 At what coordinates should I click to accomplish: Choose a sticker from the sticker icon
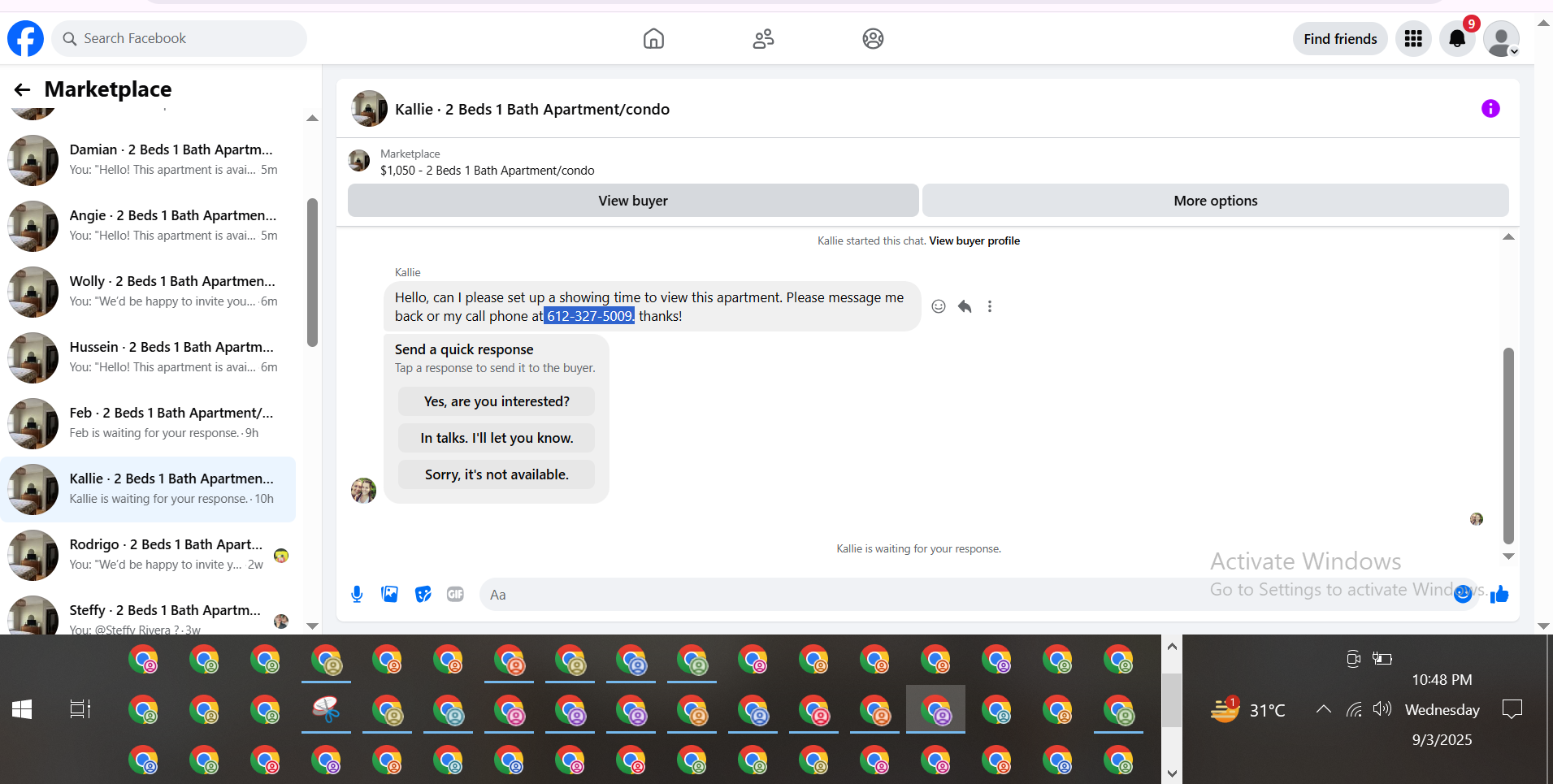[x=423, y=595]
